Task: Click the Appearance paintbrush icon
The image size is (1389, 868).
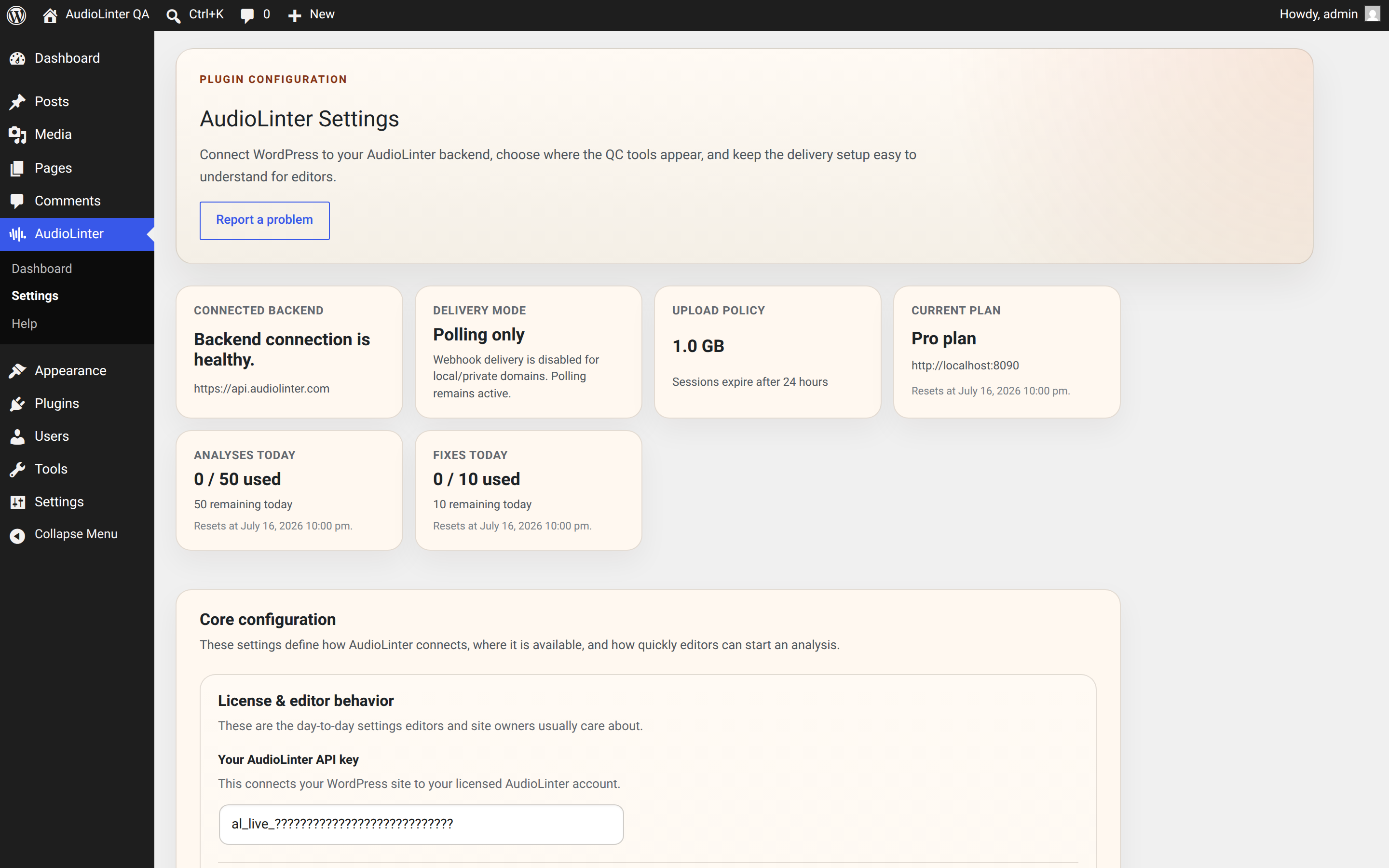Action: [17, 371]
